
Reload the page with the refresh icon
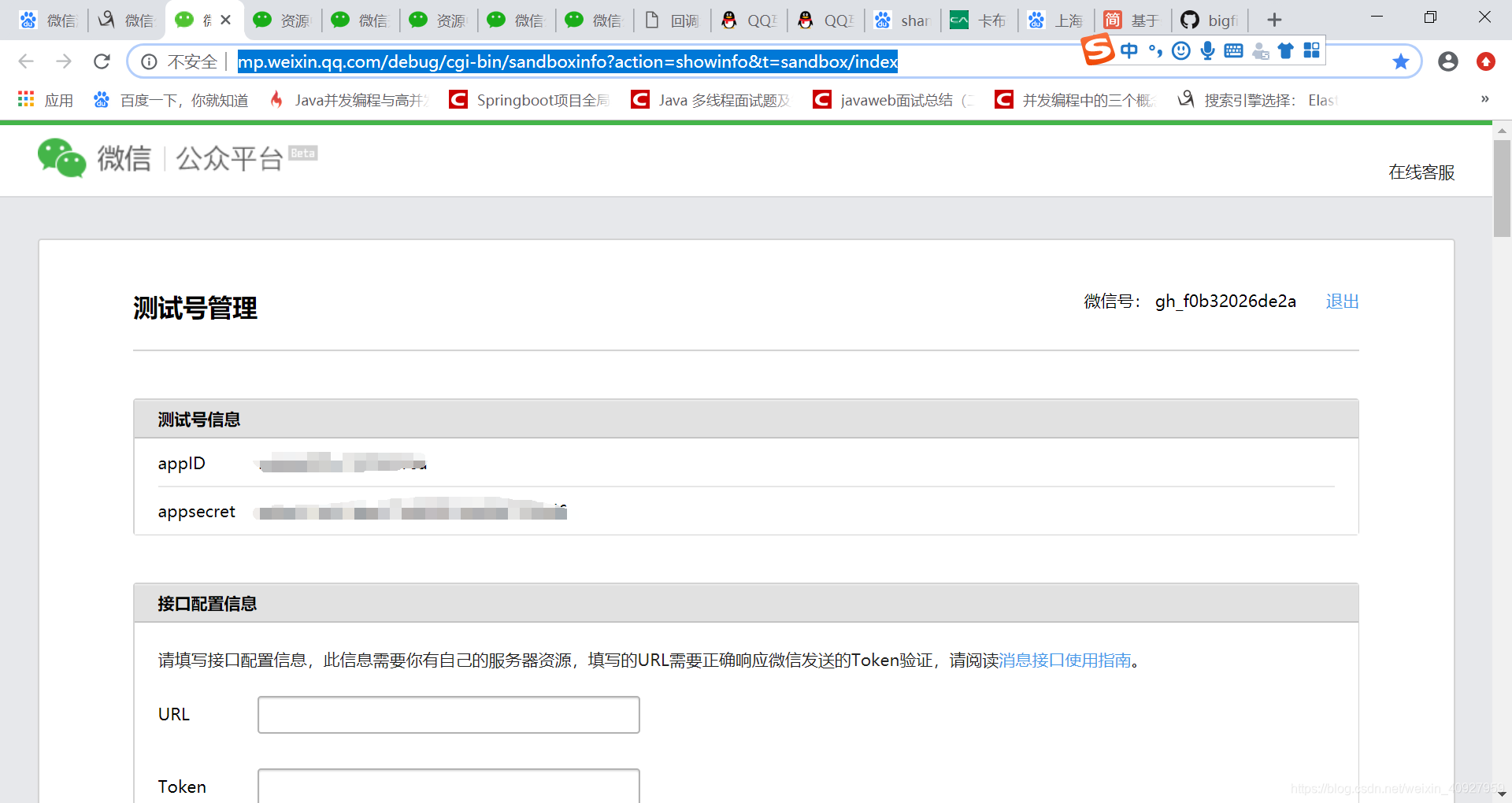102,61
